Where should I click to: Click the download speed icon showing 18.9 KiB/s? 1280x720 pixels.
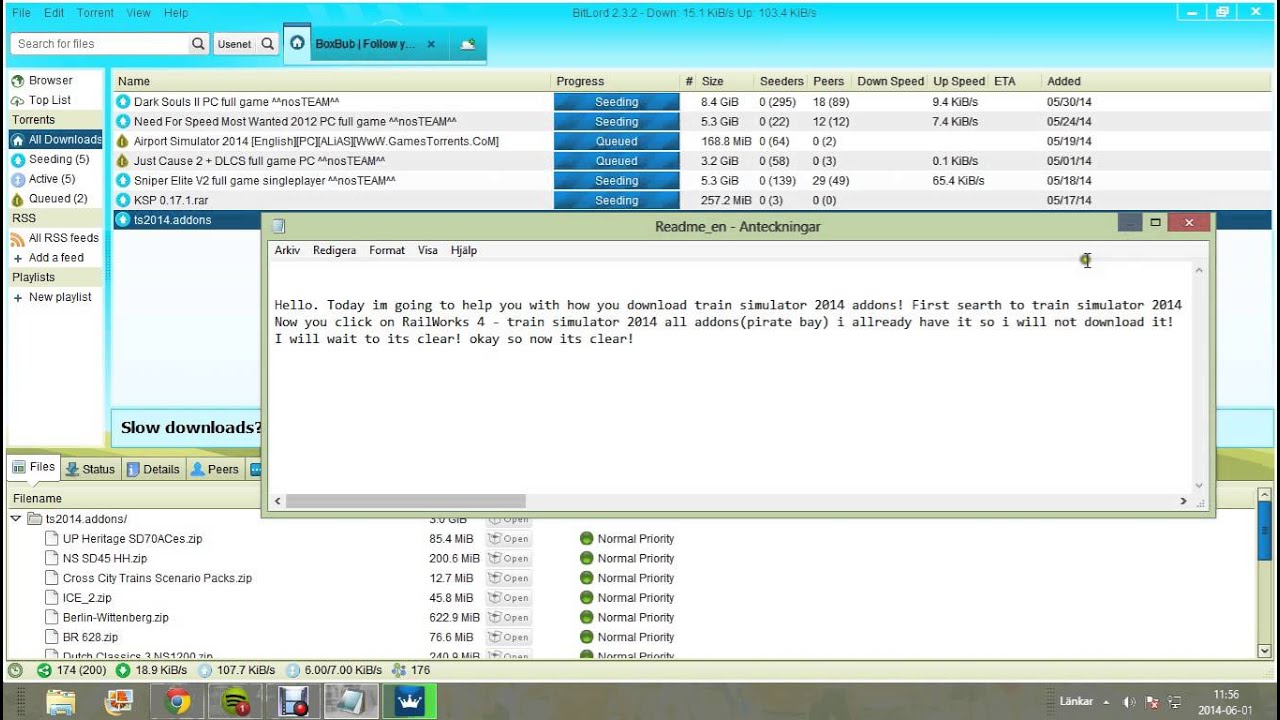click(x=123, y=670)
